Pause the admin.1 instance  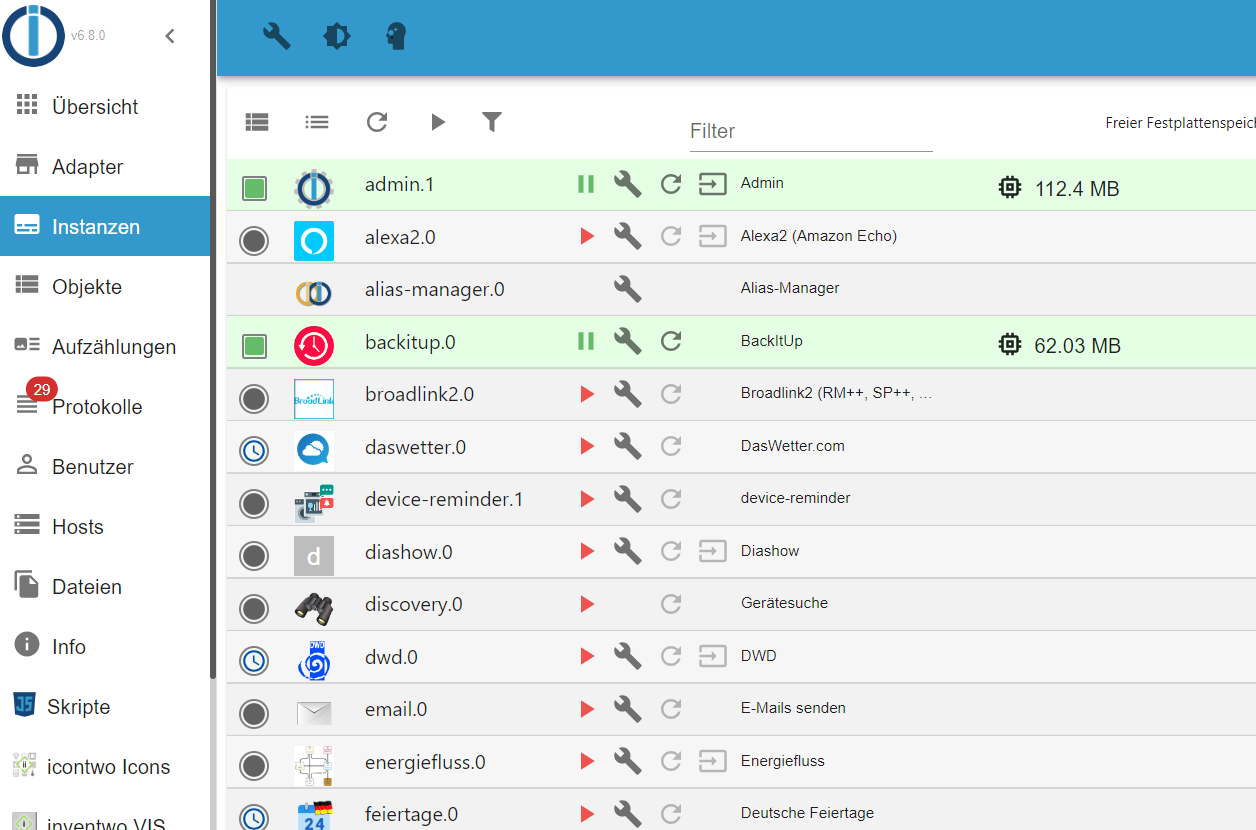[586, 184]
